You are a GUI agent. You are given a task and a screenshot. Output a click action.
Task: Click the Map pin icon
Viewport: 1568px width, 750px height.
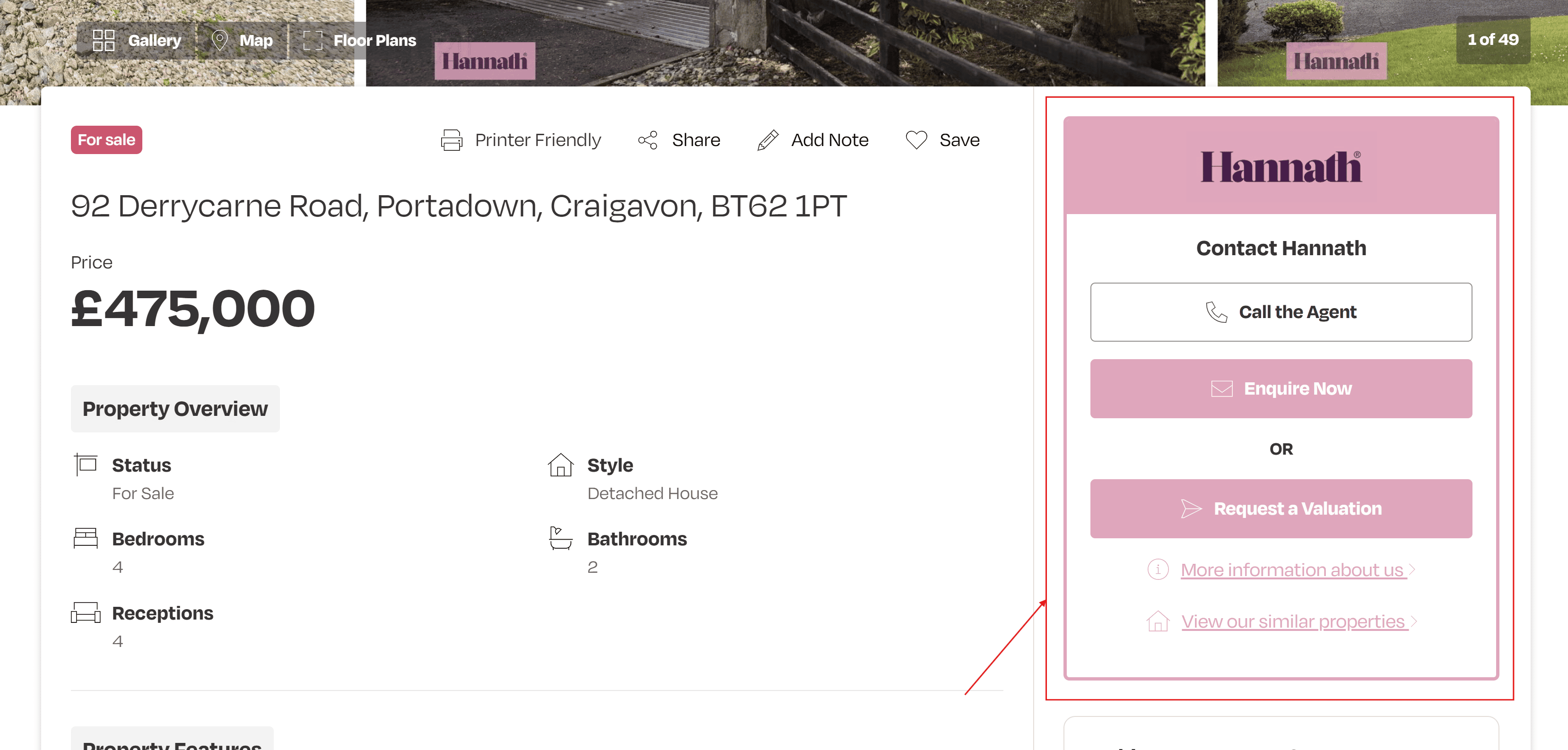coord(219,40)
